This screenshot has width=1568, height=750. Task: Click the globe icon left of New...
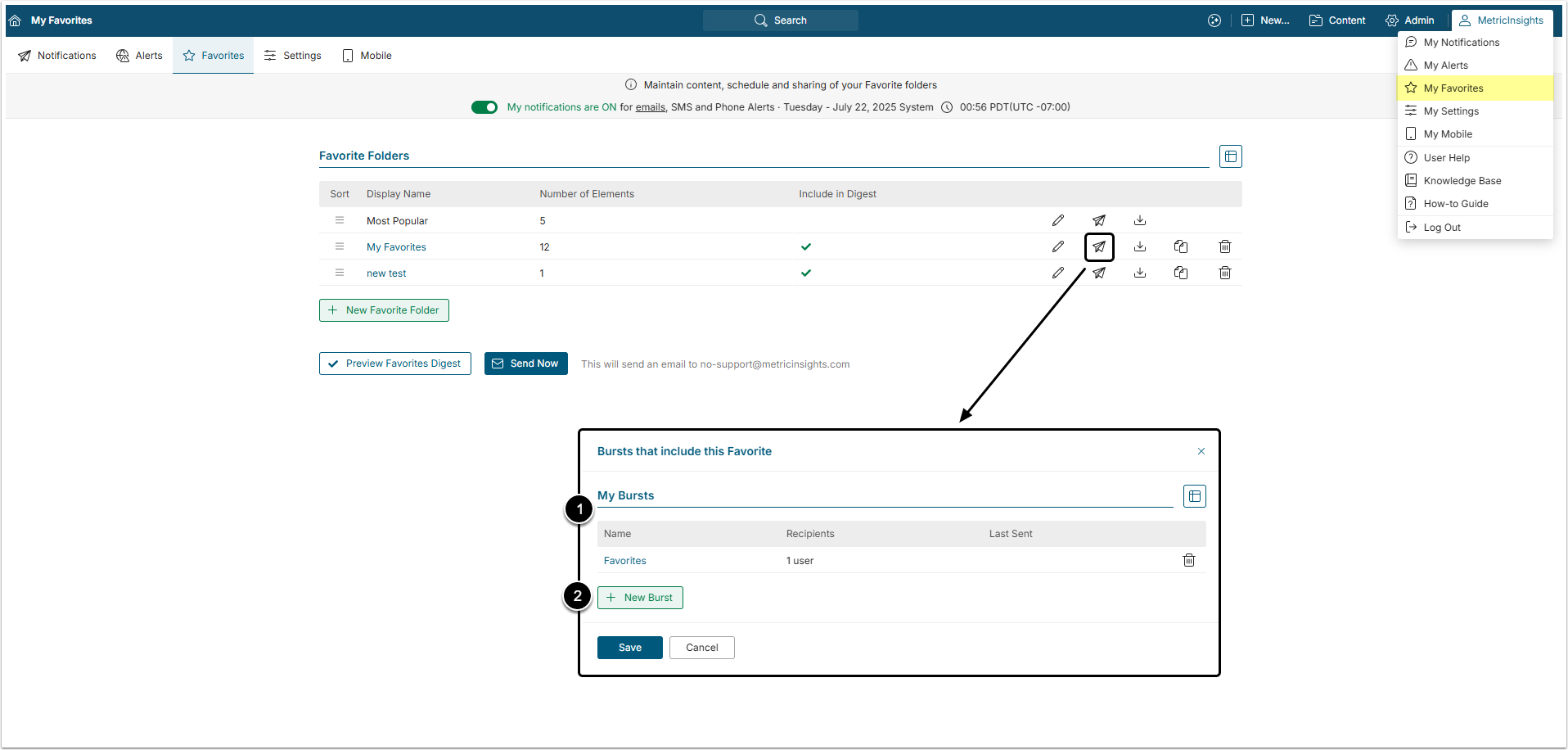(1214, 20)
